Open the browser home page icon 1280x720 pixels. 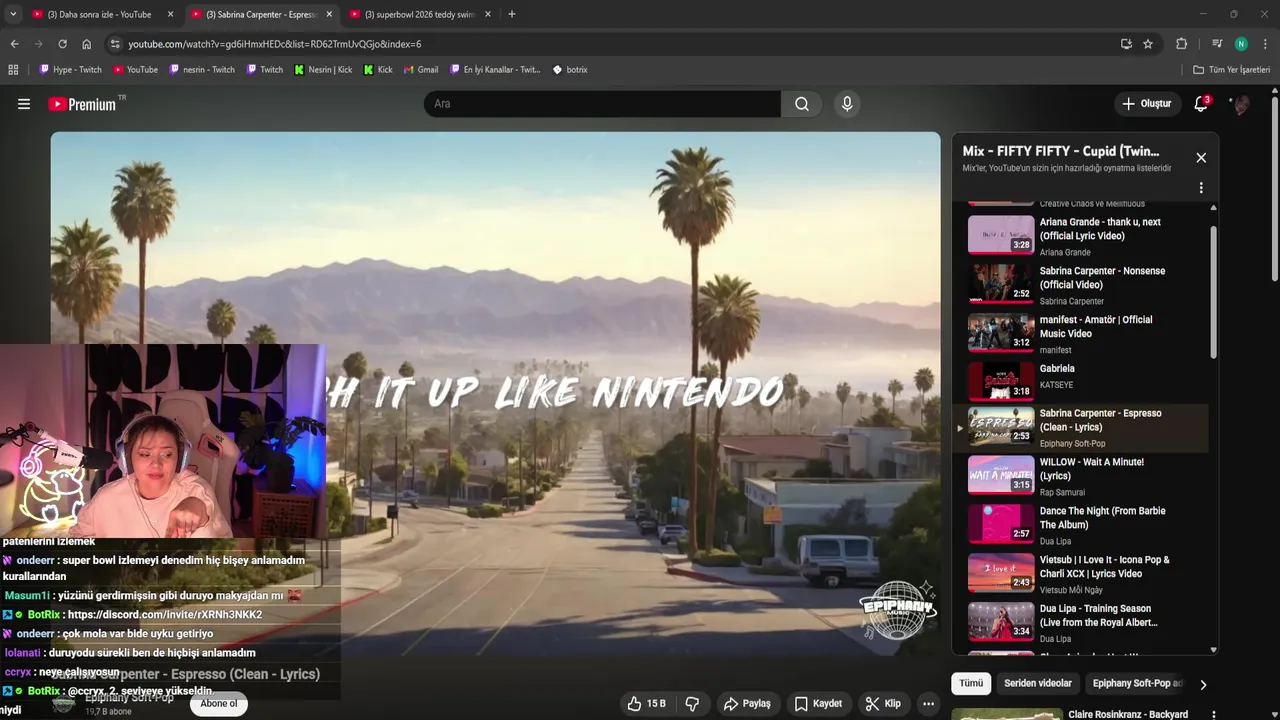(x=86, y=44)
